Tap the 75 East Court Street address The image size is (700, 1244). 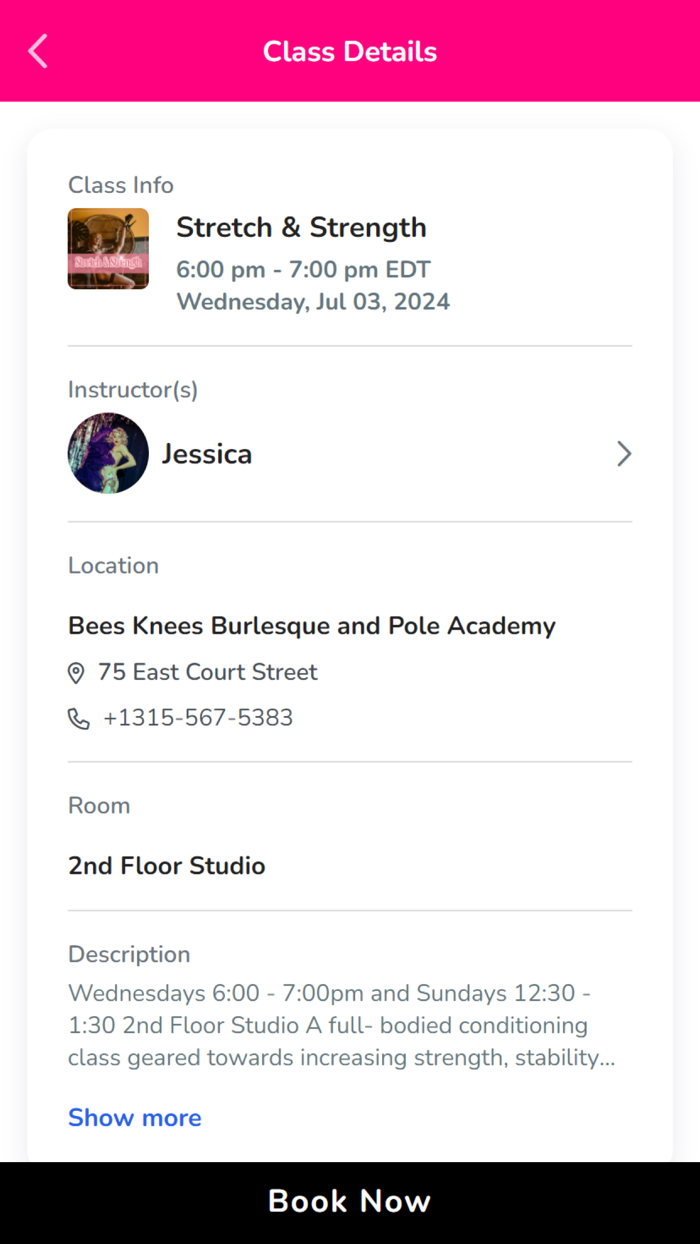208,672
